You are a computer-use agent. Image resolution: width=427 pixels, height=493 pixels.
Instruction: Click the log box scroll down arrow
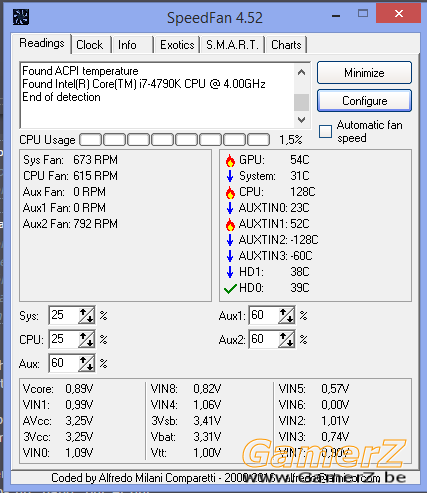302,120
